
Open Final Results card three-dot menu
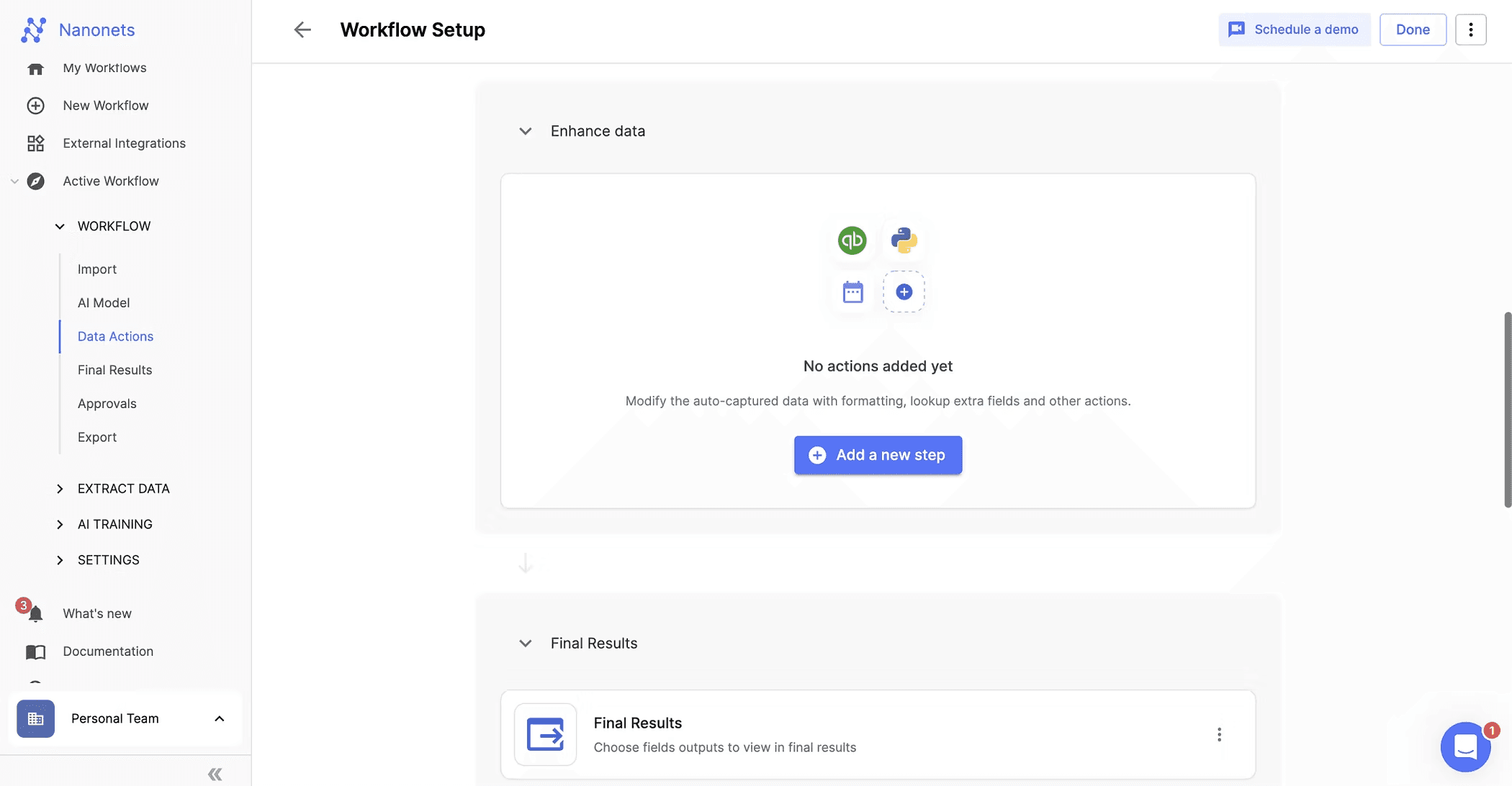tap(1219, 734)
